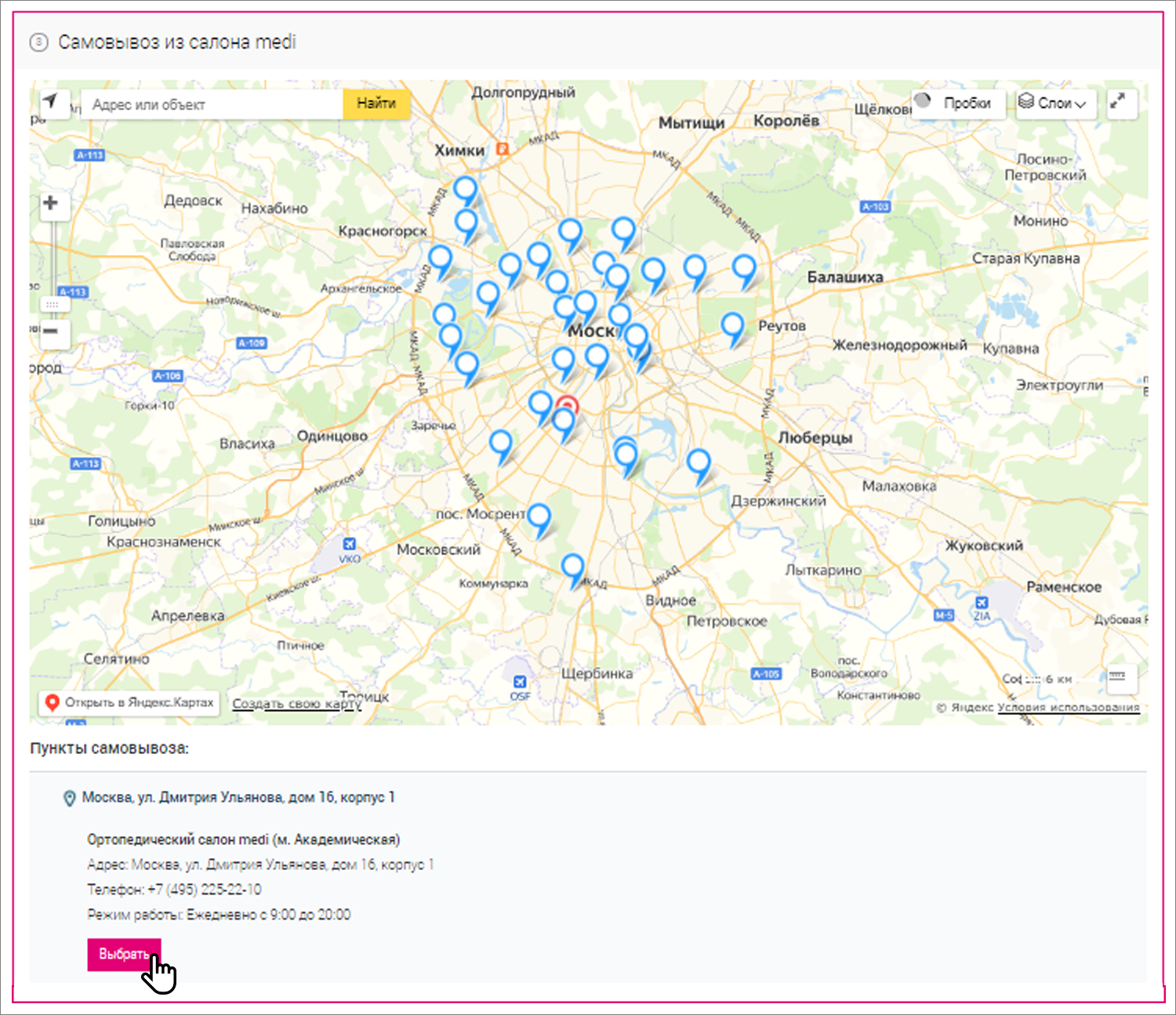Click the Мытищи city label
Image resolution: width=1176 pixels, height=1015 pixels.
pos(691,123)
